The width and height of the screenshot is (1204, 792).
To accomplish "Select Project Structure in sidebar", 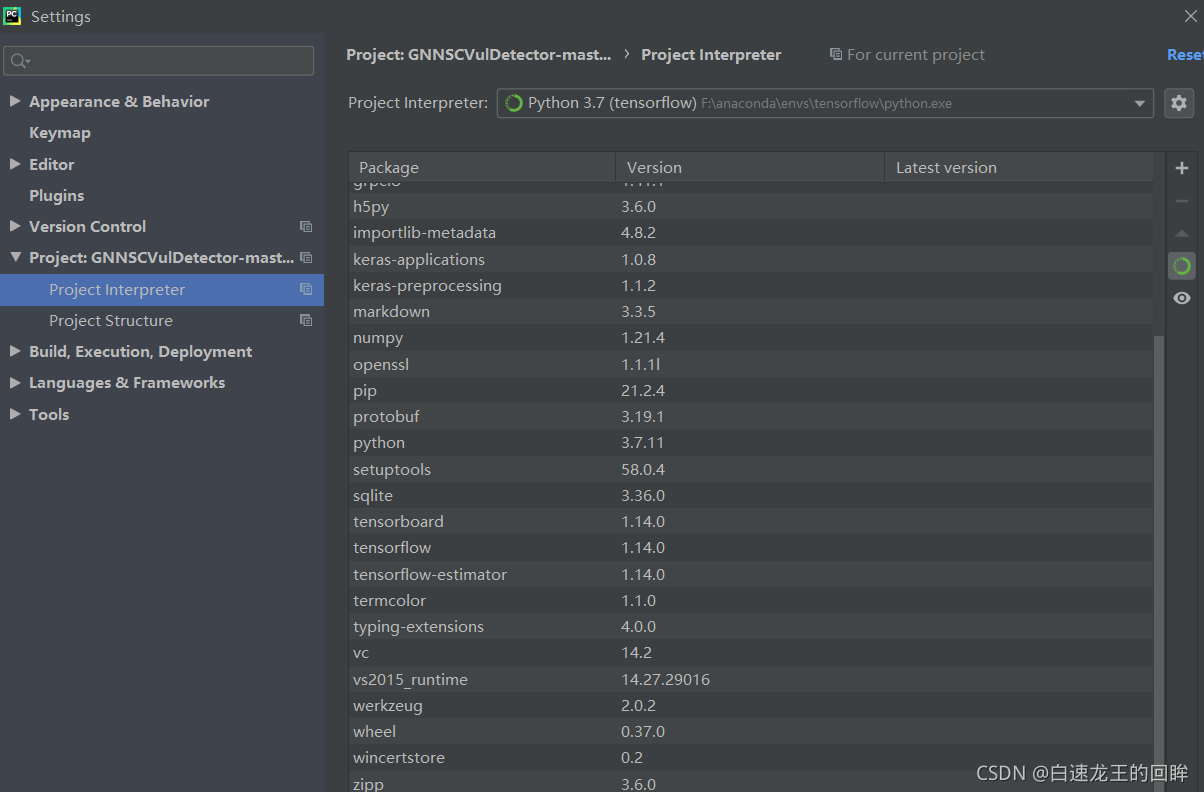I will (111, 321).
